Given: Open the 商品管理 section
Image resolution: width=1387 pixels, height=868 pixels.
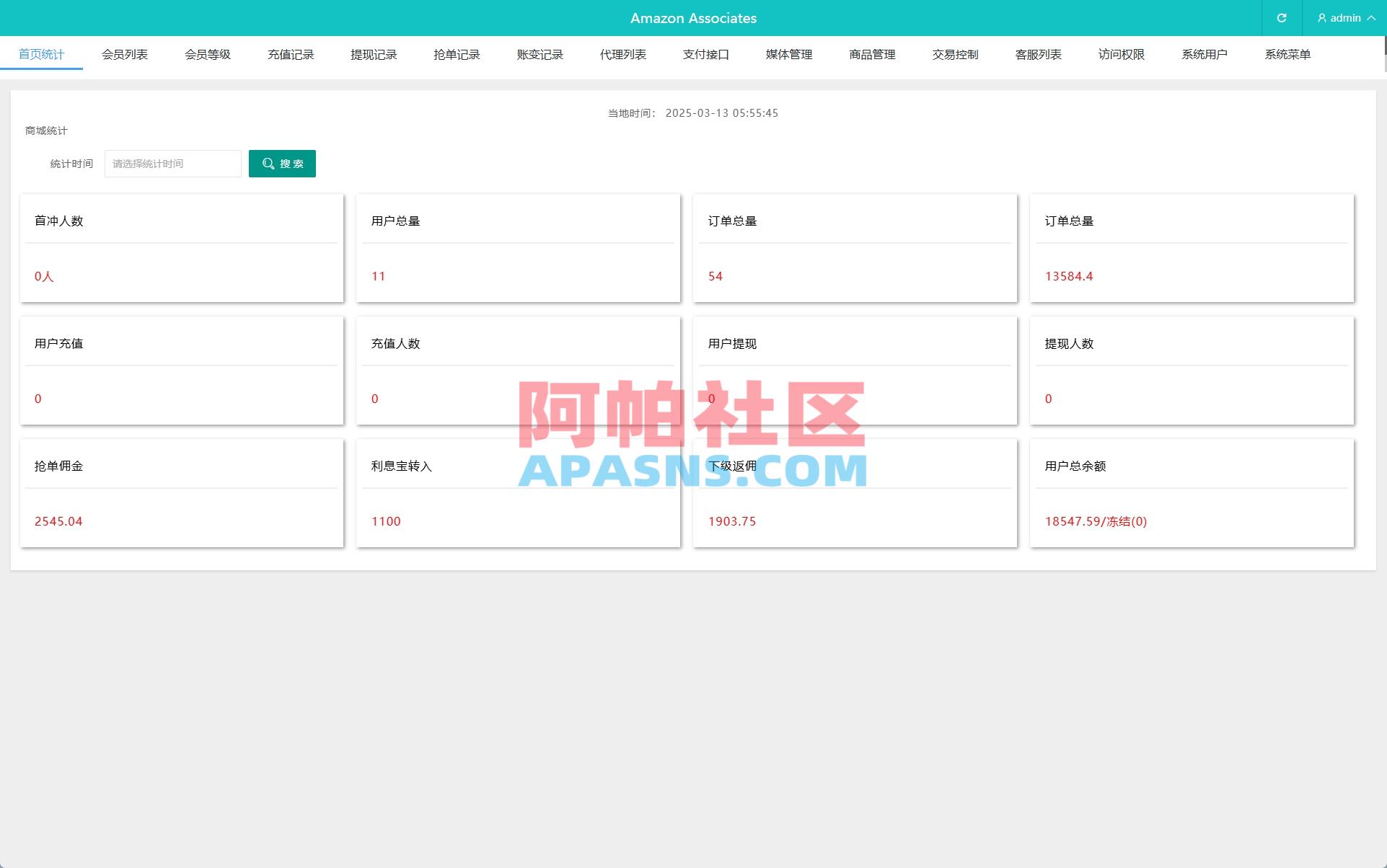Looking at the screenshot, I should pyautogui.click(x=871, y=54).
